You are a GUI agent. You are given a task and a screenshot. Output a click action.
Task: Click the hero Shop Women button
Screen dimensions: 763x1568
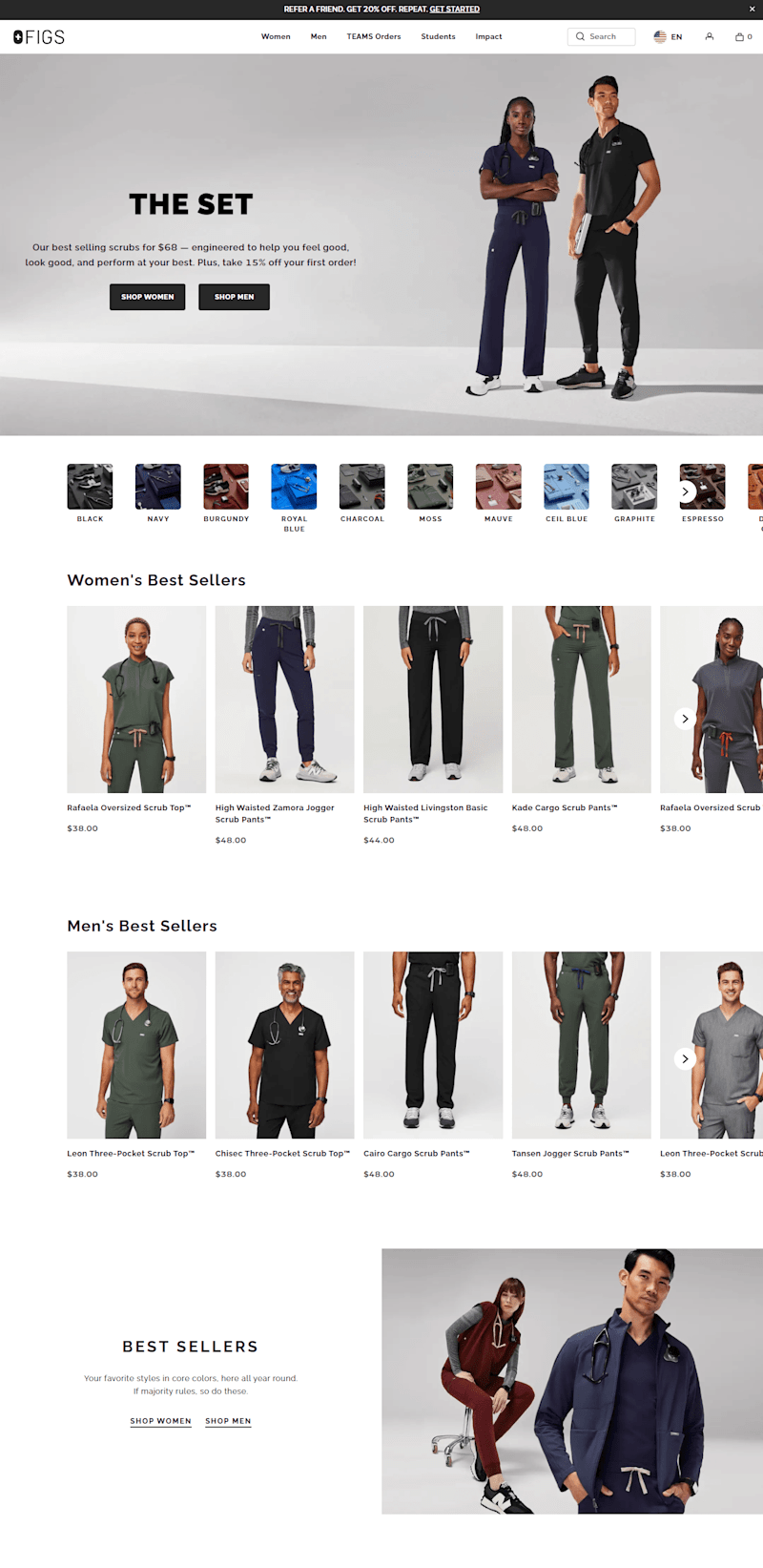pyautogui.click(x=148, y=297)
